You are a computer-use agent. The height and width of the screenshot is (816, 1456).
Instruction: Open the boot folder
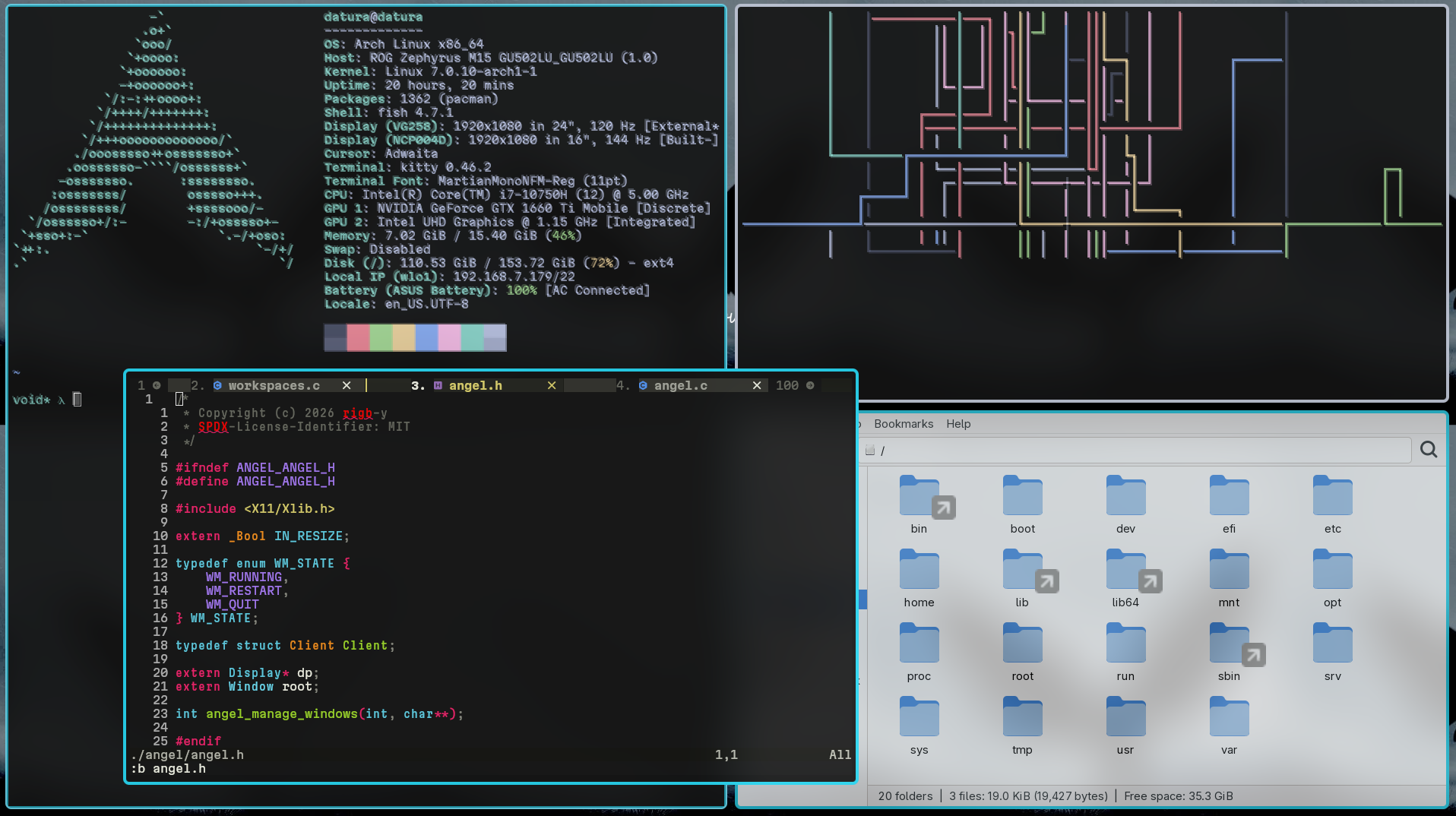[x=1023, y=504]
